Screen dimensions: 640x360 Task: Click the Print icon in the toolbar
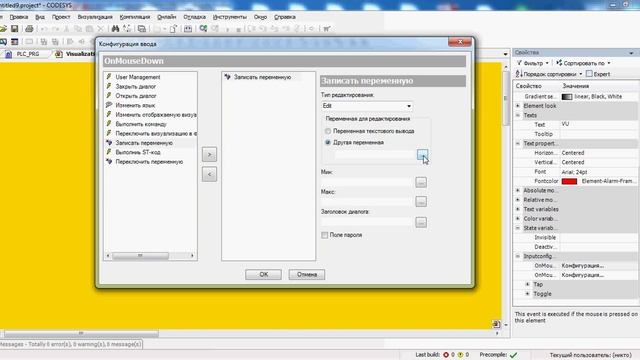[x=29, y=29]
